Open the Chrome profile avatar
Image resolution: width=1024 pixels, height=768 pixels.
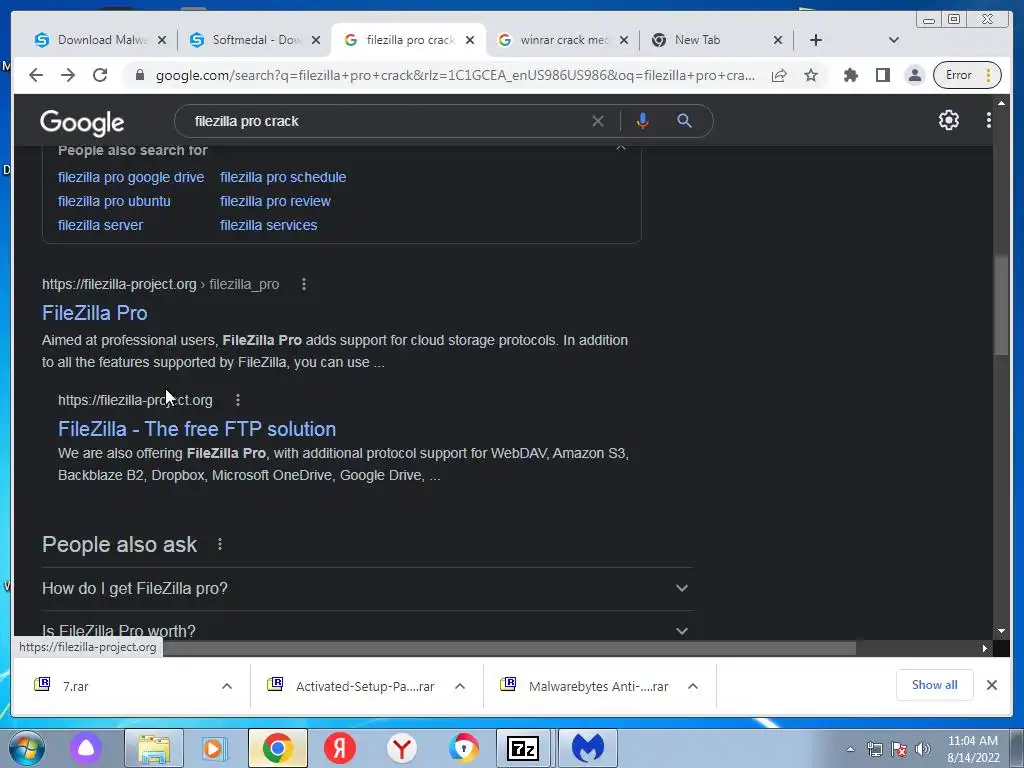tap(915, 75)
